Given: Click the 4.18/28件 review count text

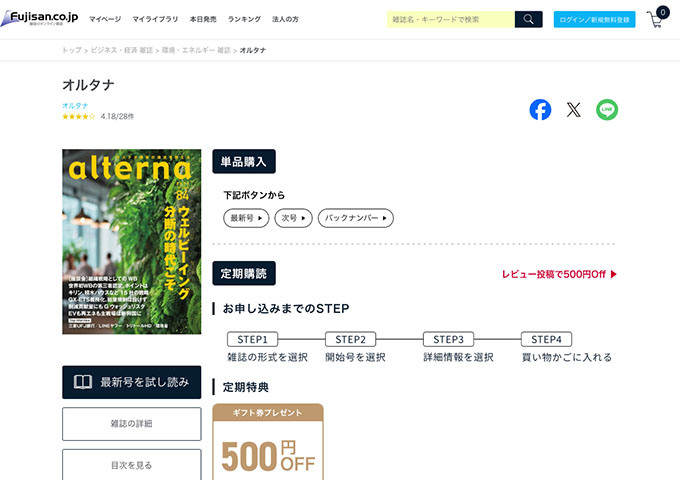Looking at the screenshot, I should (x=117, y=116).
